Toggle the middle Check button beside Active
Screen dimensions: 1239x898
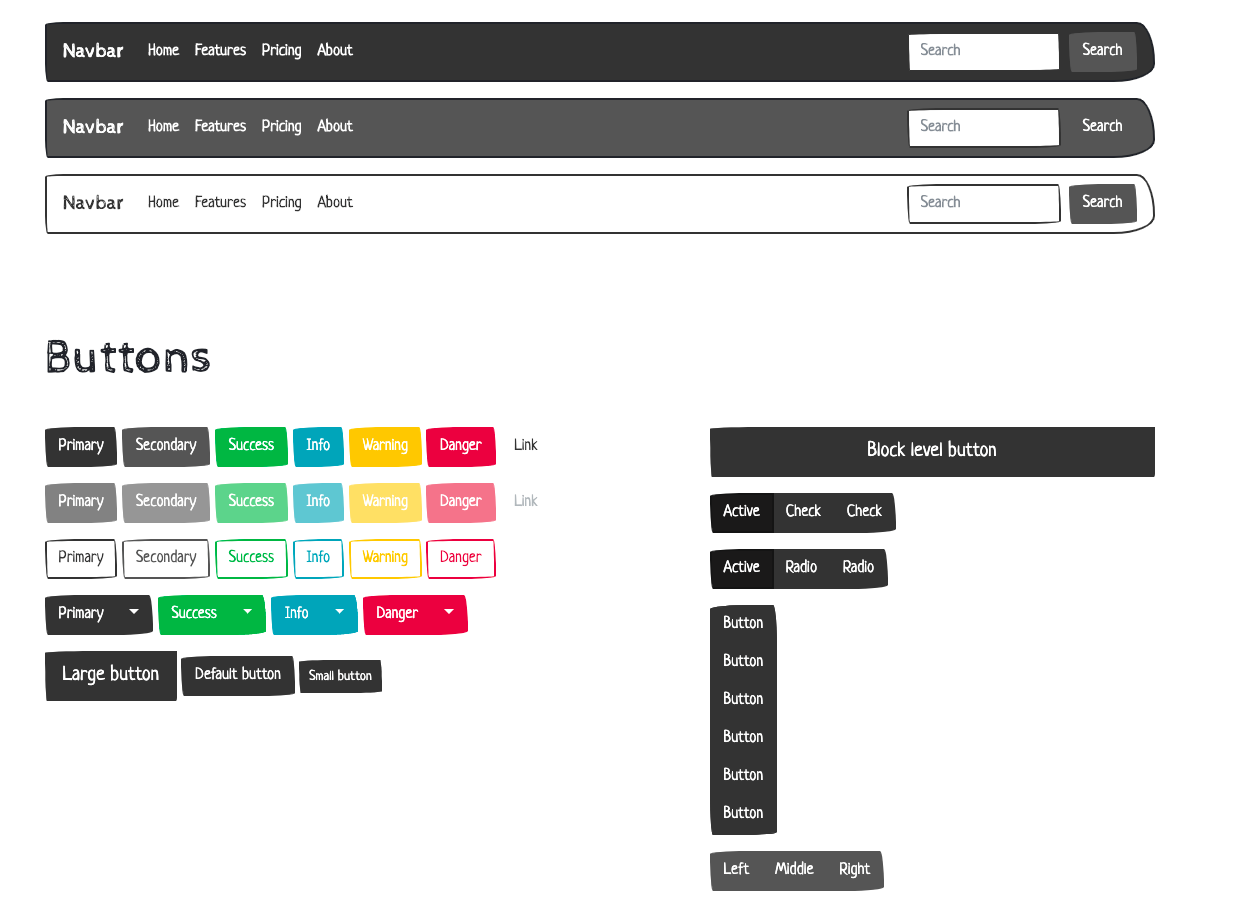[803, 512]
